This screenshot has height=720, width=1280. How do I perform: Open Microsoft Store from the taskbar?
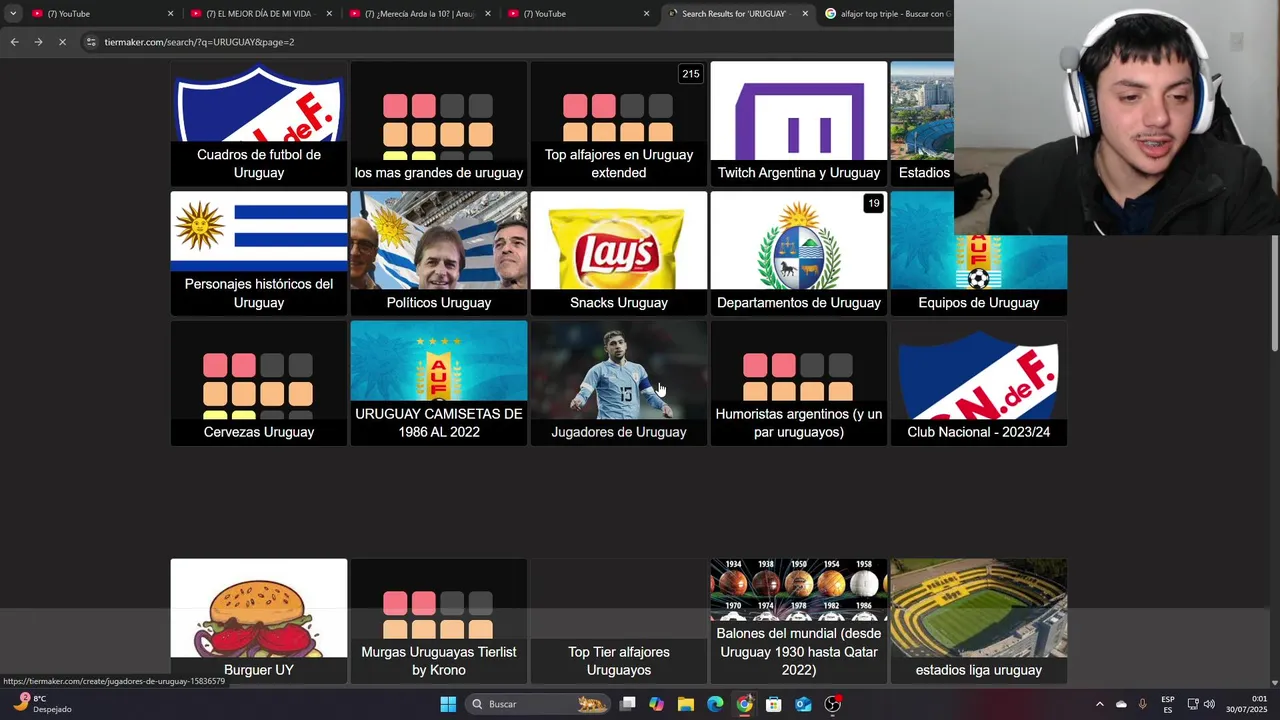(774, 704)
